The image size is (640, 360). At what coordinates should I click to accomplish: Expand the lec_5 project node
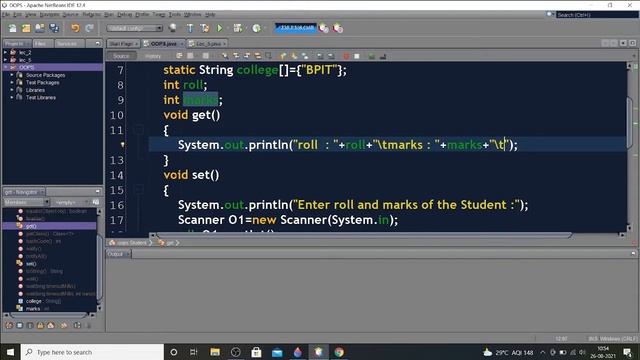click(x=5, y=60)
